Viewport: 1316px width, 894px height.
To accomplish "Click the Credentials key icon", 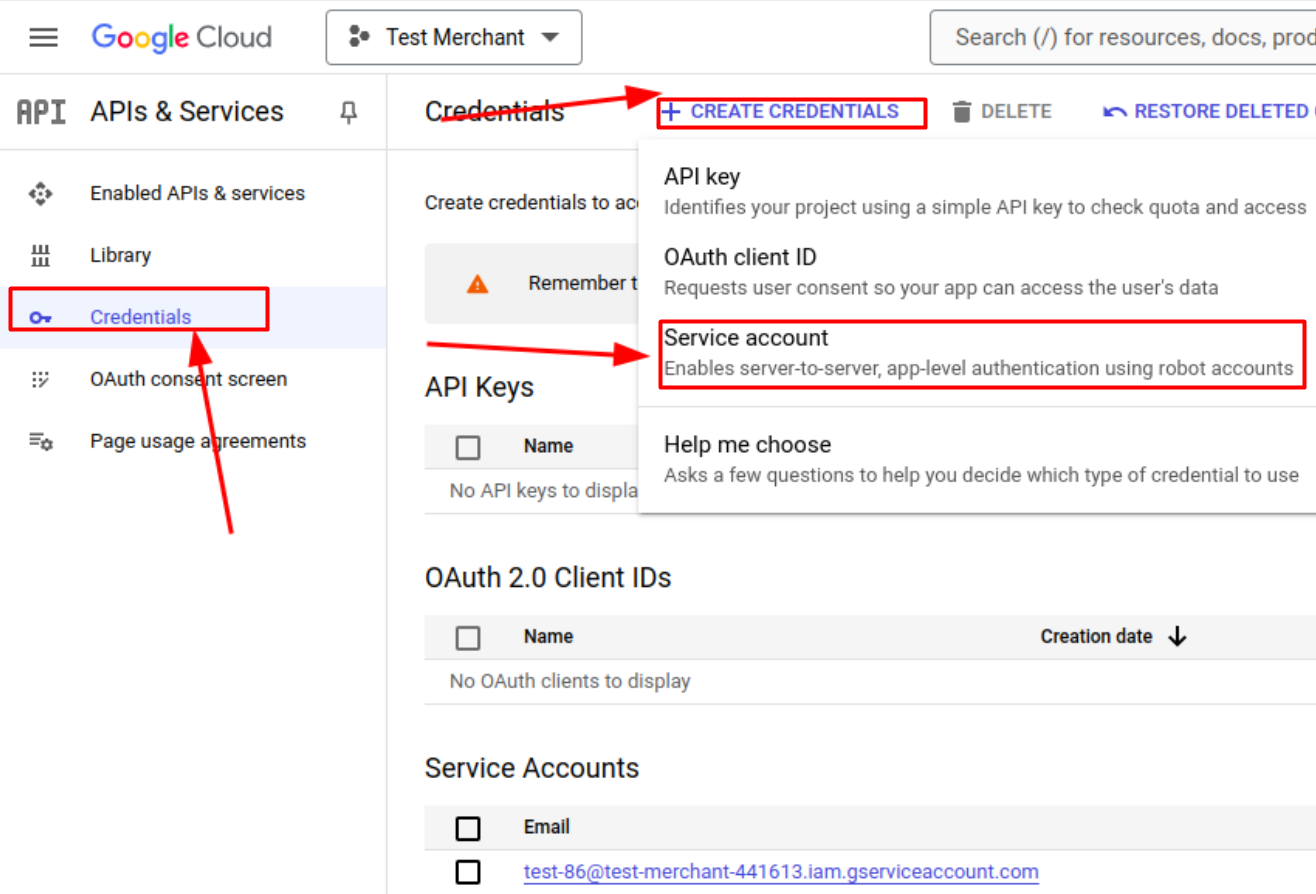I will pyautogui.click(x=40, y=318).
